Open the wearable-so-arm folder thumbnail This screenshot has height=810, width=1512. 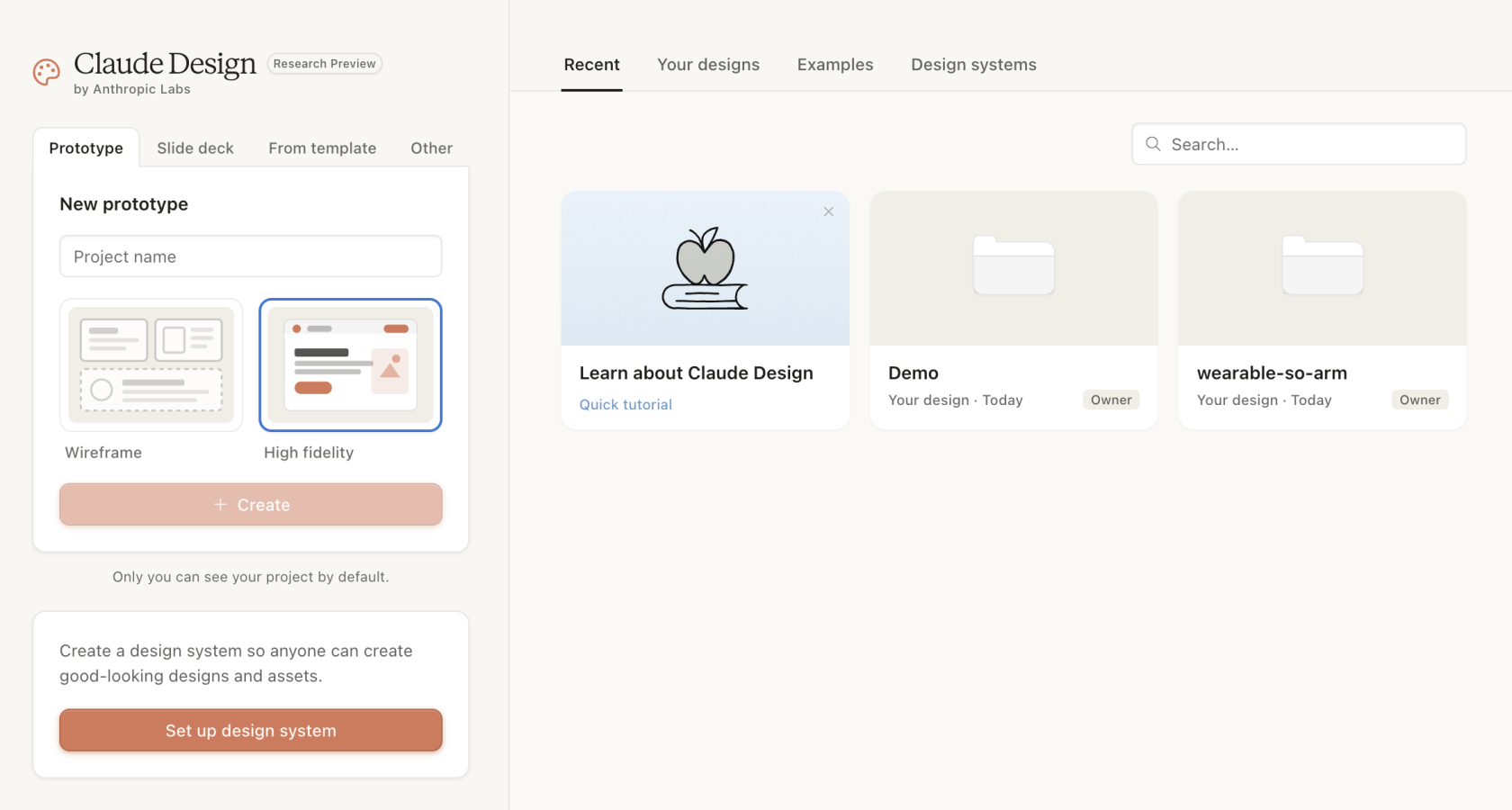click(x=1322, y=268)
